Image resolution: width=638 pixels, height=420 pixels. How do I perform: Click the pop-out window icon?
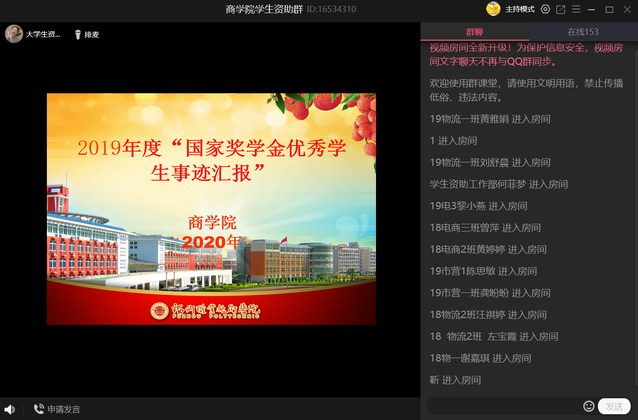tap(560, 9)
